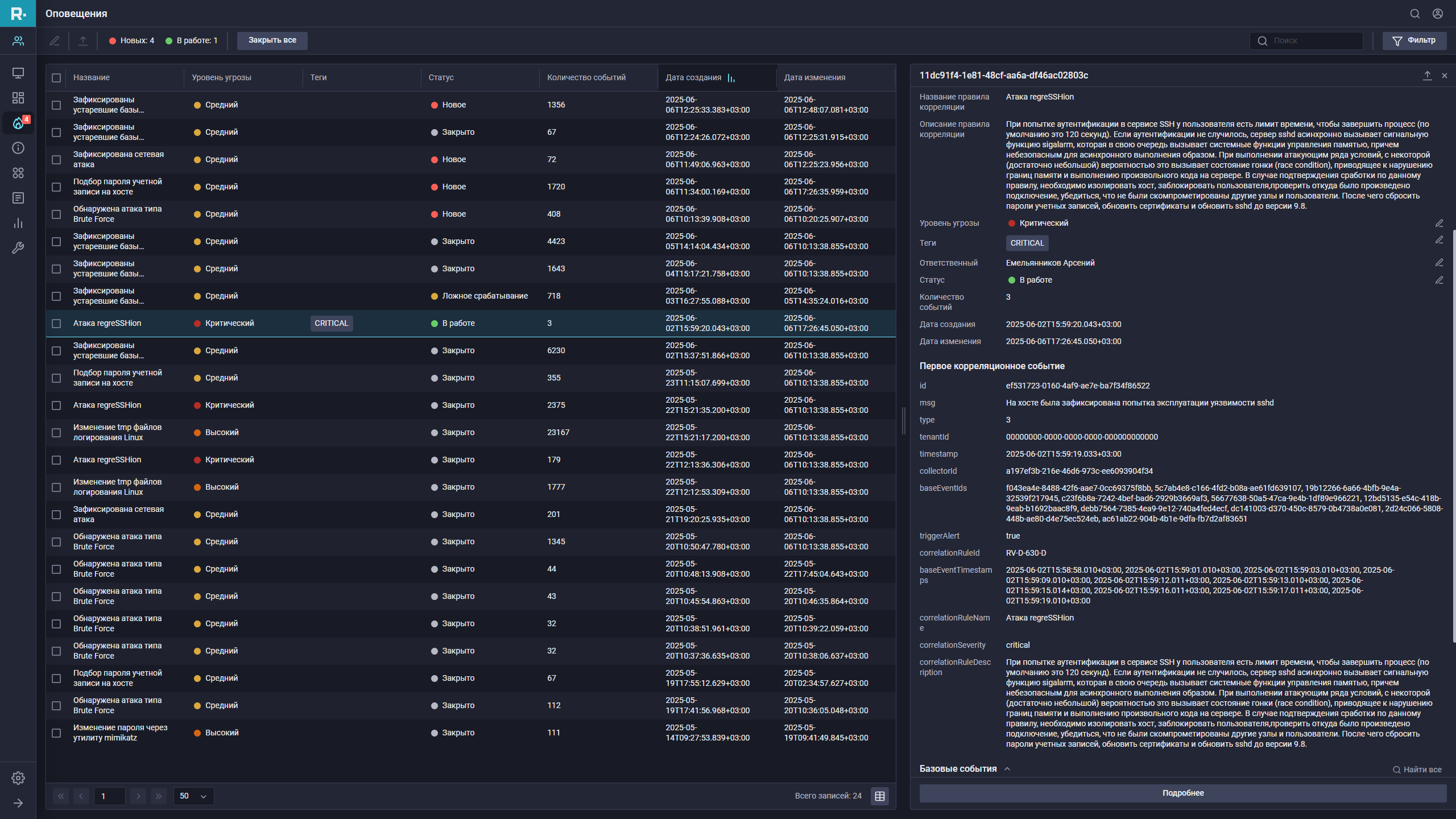Click the settings gear in sidebar
Image resolution: width=1456 pixels, height=819 pixels.
pyautogui.click(x=18, y=778)
